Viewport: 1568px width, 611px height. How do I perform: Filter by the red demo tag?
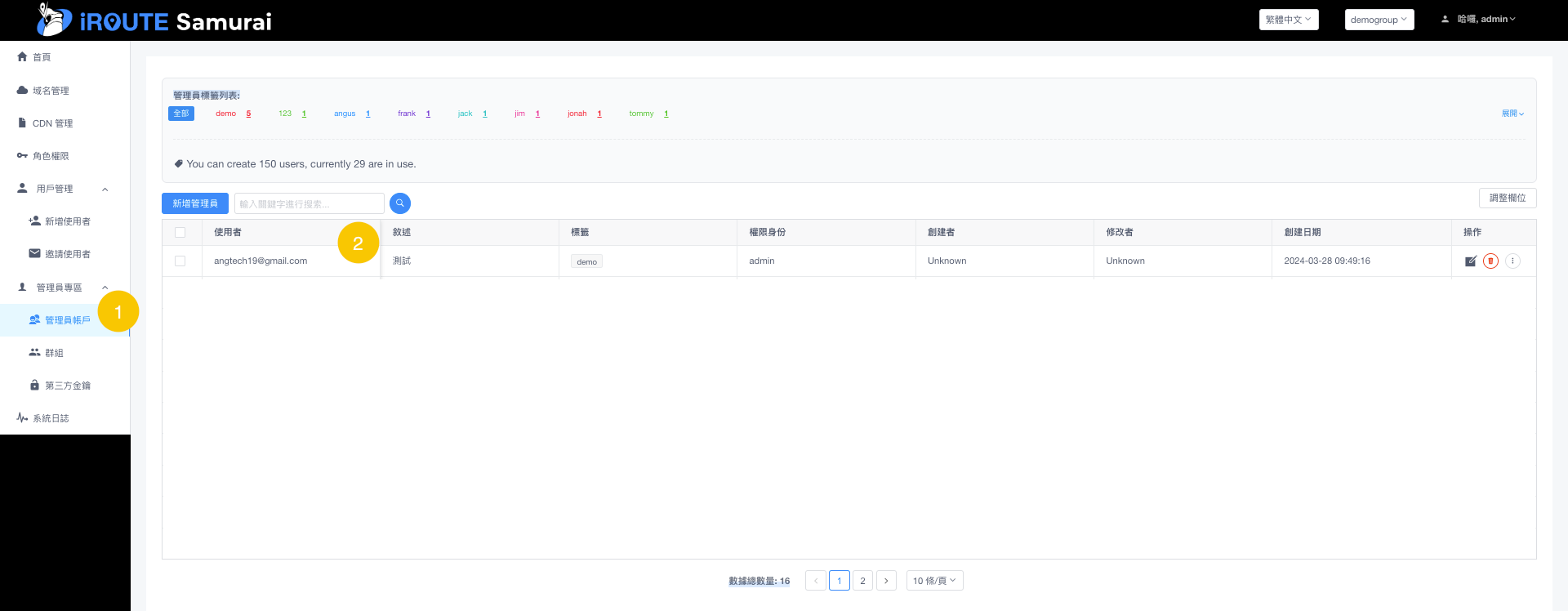pos(226,114)
